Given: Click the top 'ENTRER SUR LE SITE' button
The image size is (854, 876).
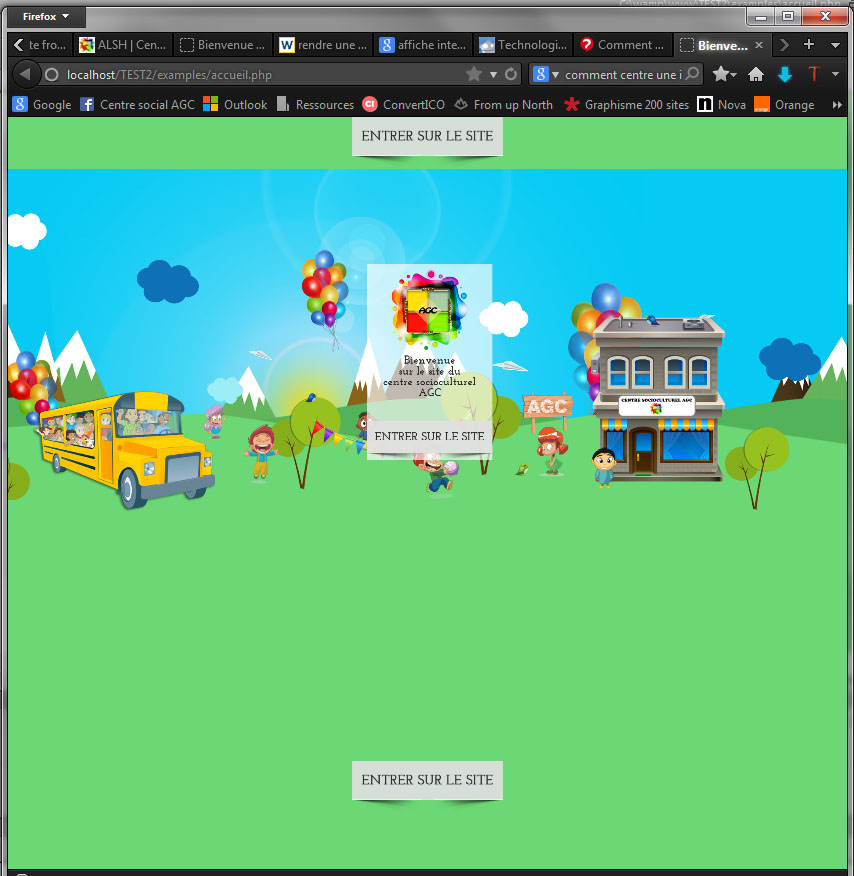Looking at the screenshot, I should [x=427, y=136].
